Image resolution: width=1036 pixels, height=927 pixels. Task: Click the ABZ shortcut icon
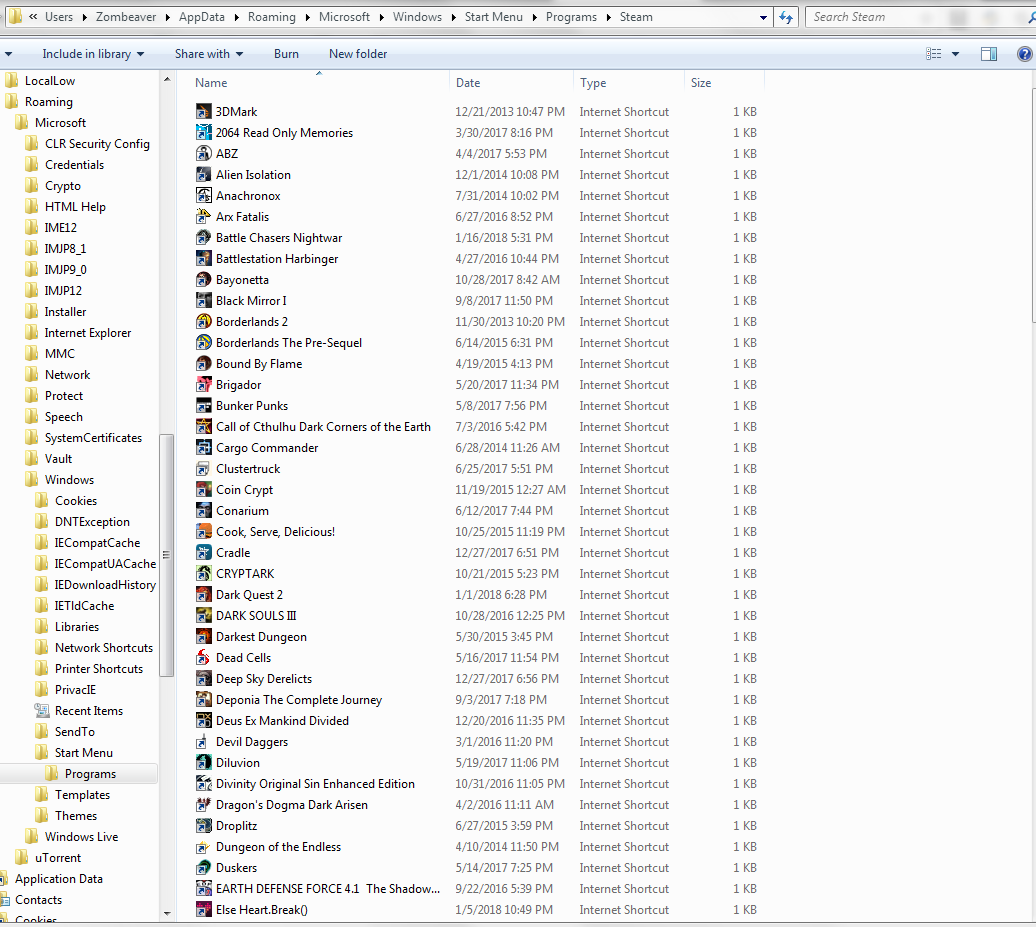[x=204, y=153]
